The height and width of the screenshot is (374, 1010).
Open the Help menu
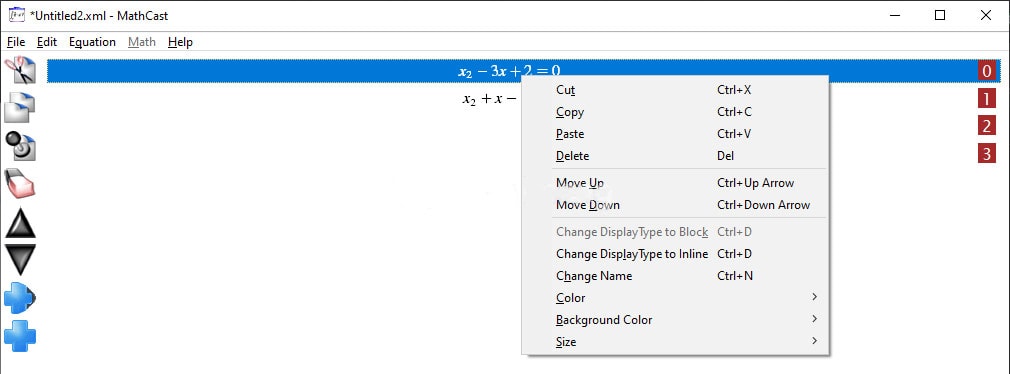[180, 42]
